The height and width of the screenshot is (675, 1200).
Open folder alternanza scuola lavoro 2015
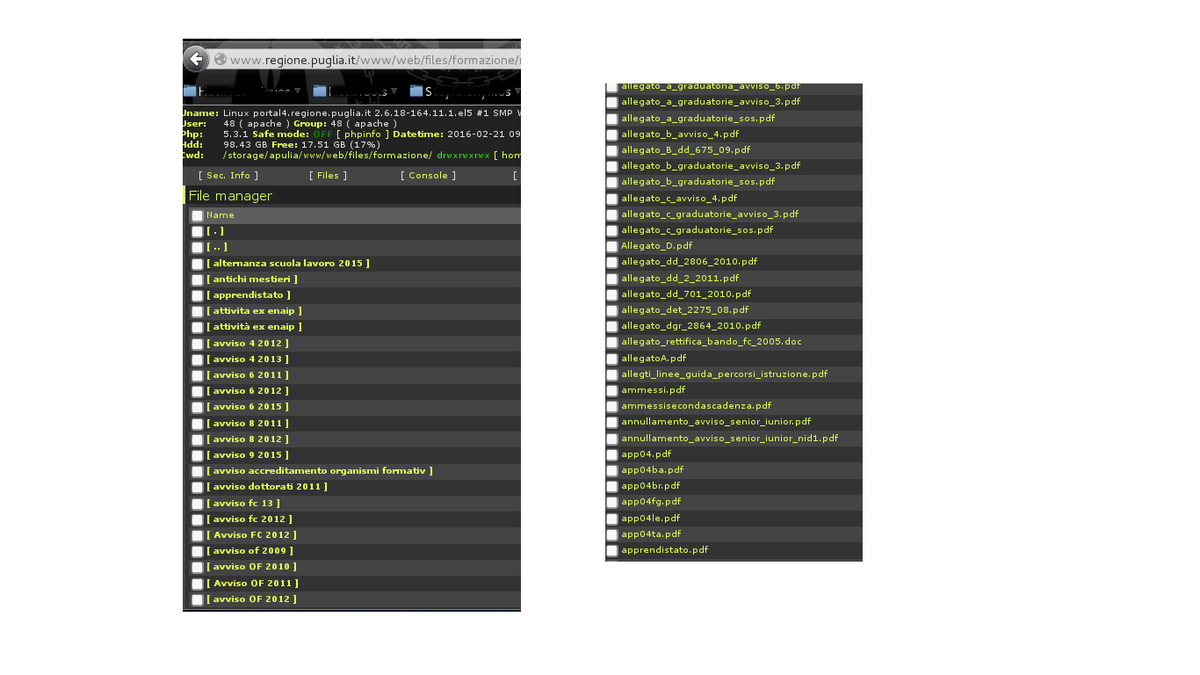[x=288, y=263]
